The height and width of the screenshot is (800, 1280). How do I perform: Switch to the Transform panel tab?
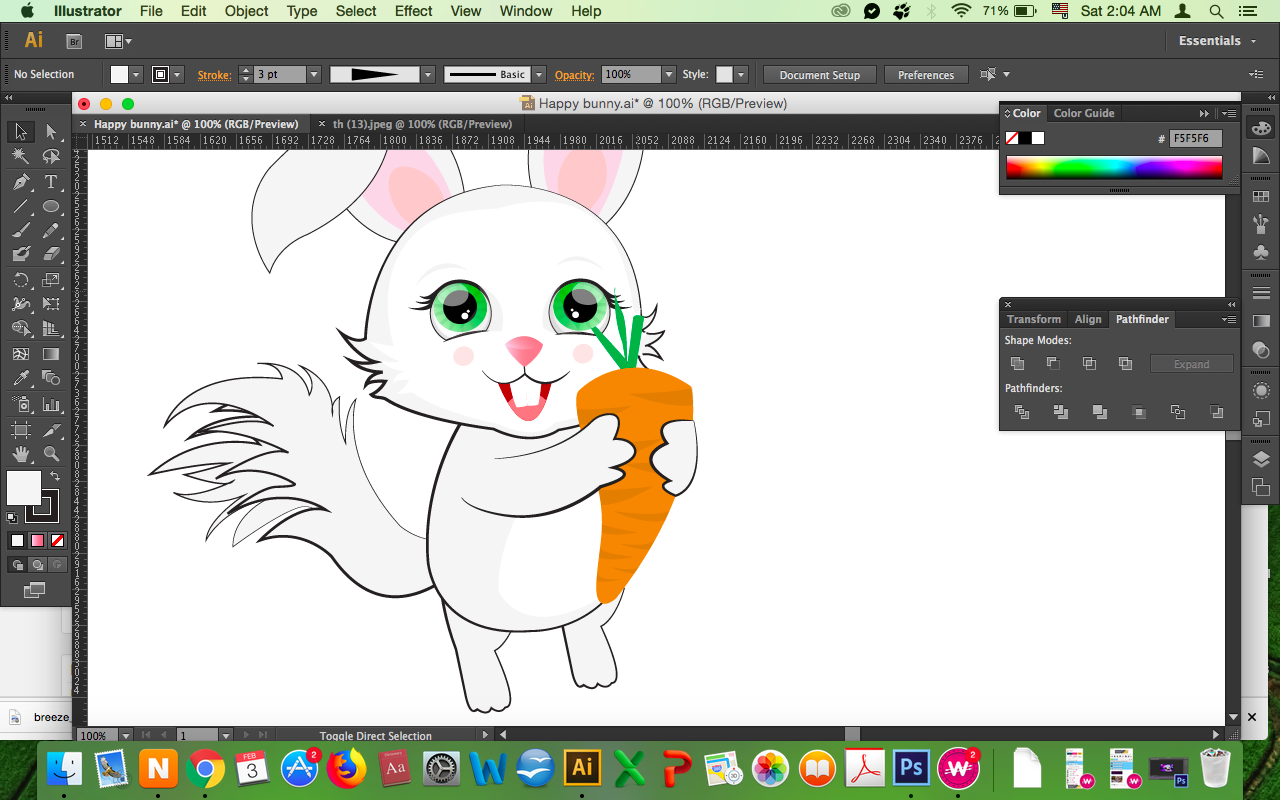[1034, 319]
